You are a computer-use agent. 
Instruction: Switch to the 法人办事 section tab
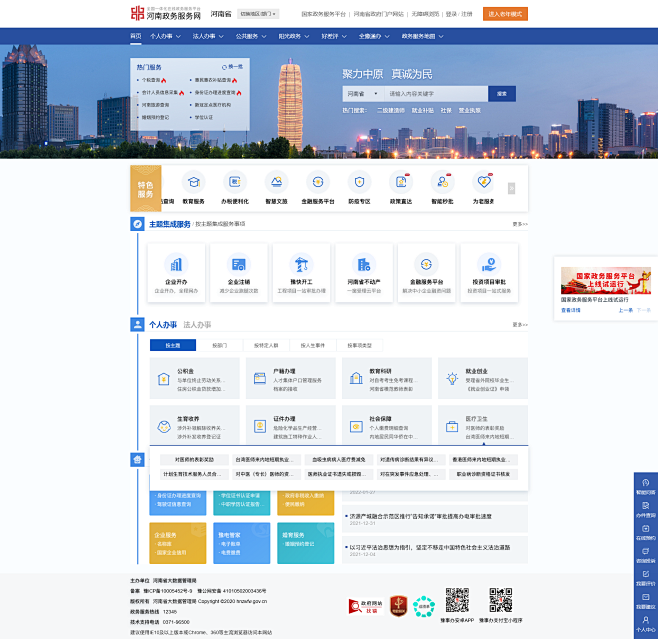tap(196, 325)
